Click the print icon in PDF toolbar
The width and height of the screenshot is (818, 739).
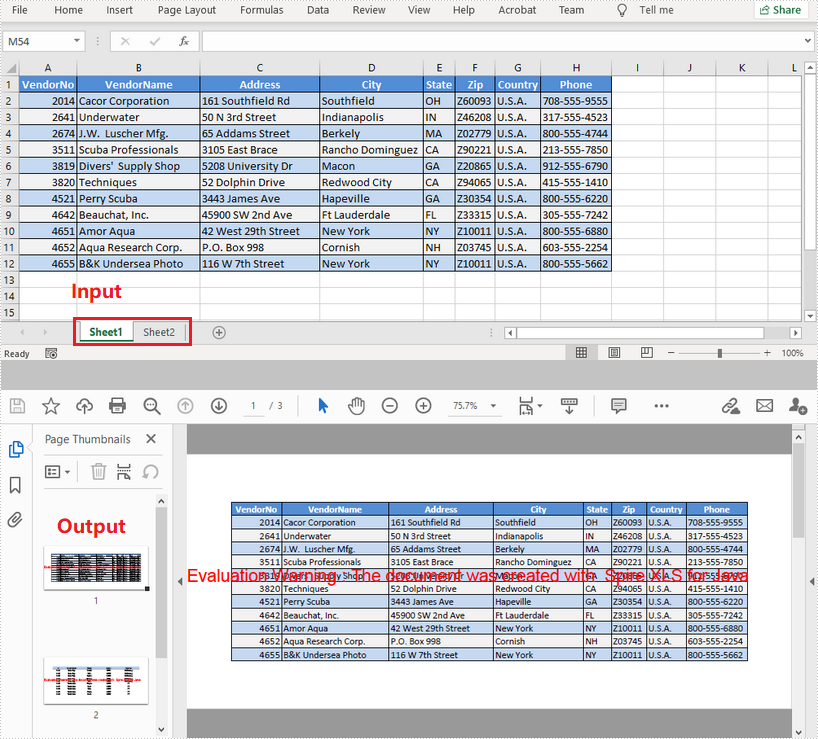[117, 405]
